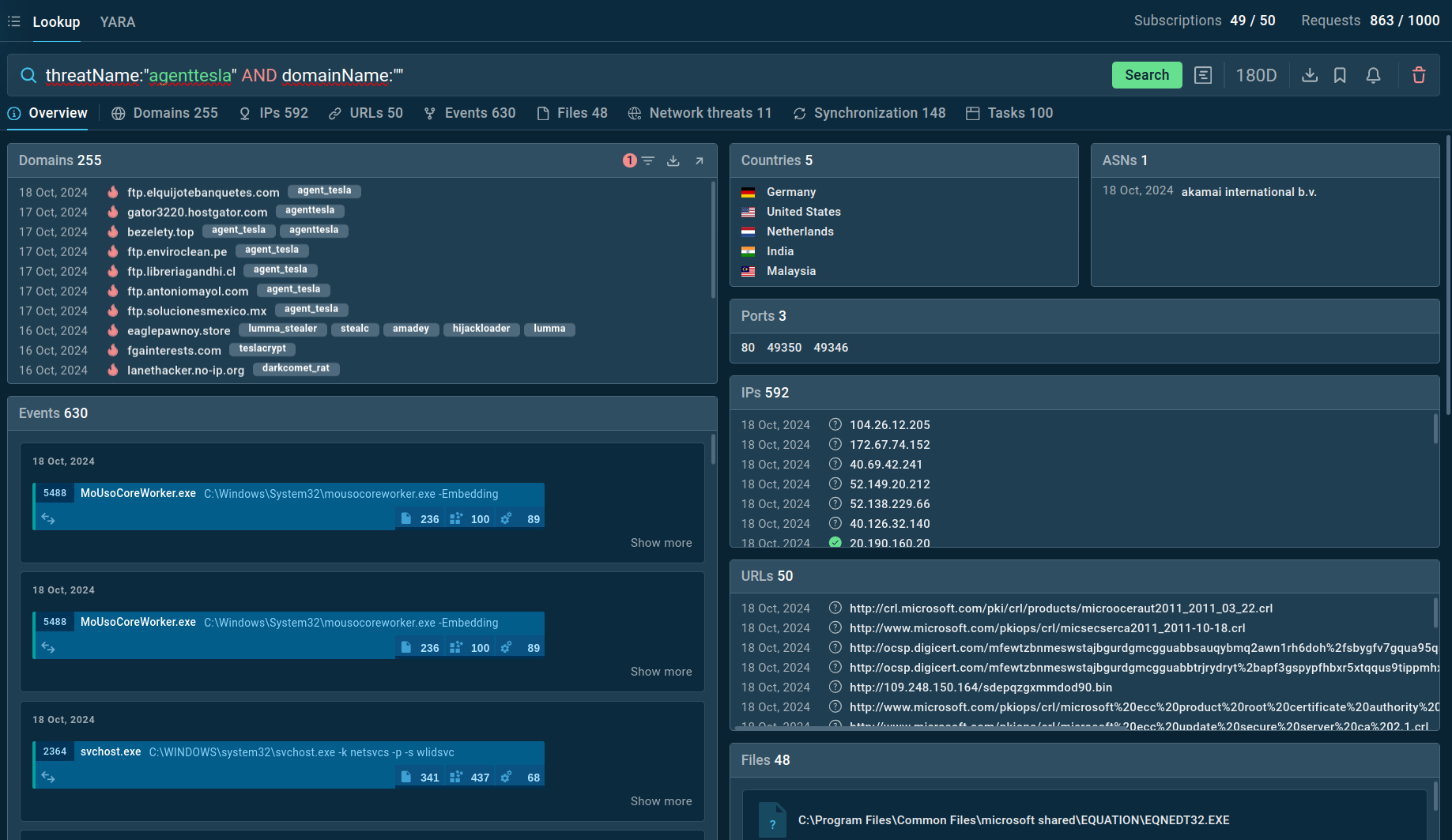Viewport: 1452px width, 840px height.
Task: Click the red trash icon to clear the query
Action: tap(1419, 75)
